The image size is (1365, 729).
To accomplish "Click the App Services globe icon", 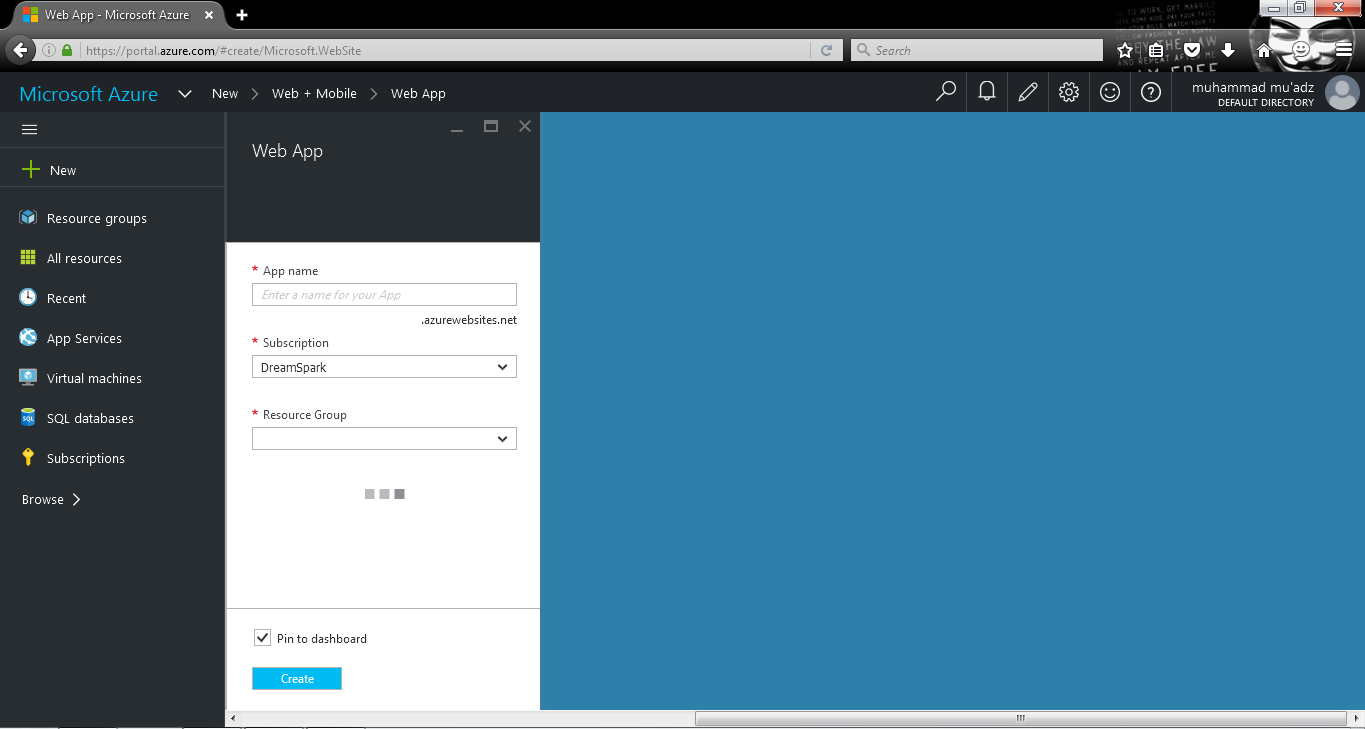I will click(28, 337).
